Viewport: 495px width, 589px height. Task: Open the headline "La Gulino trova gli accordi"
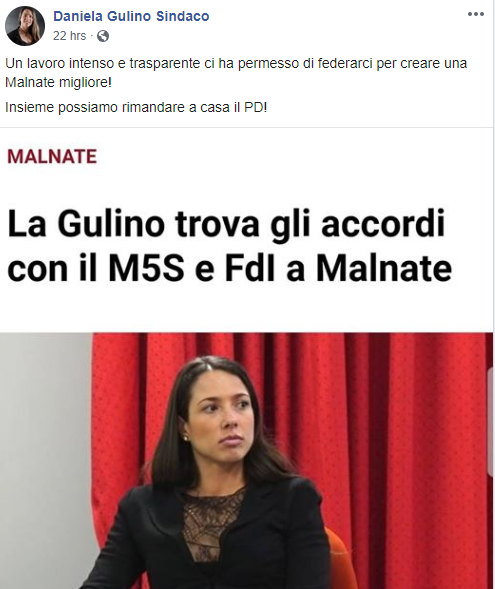pos(226,224)
